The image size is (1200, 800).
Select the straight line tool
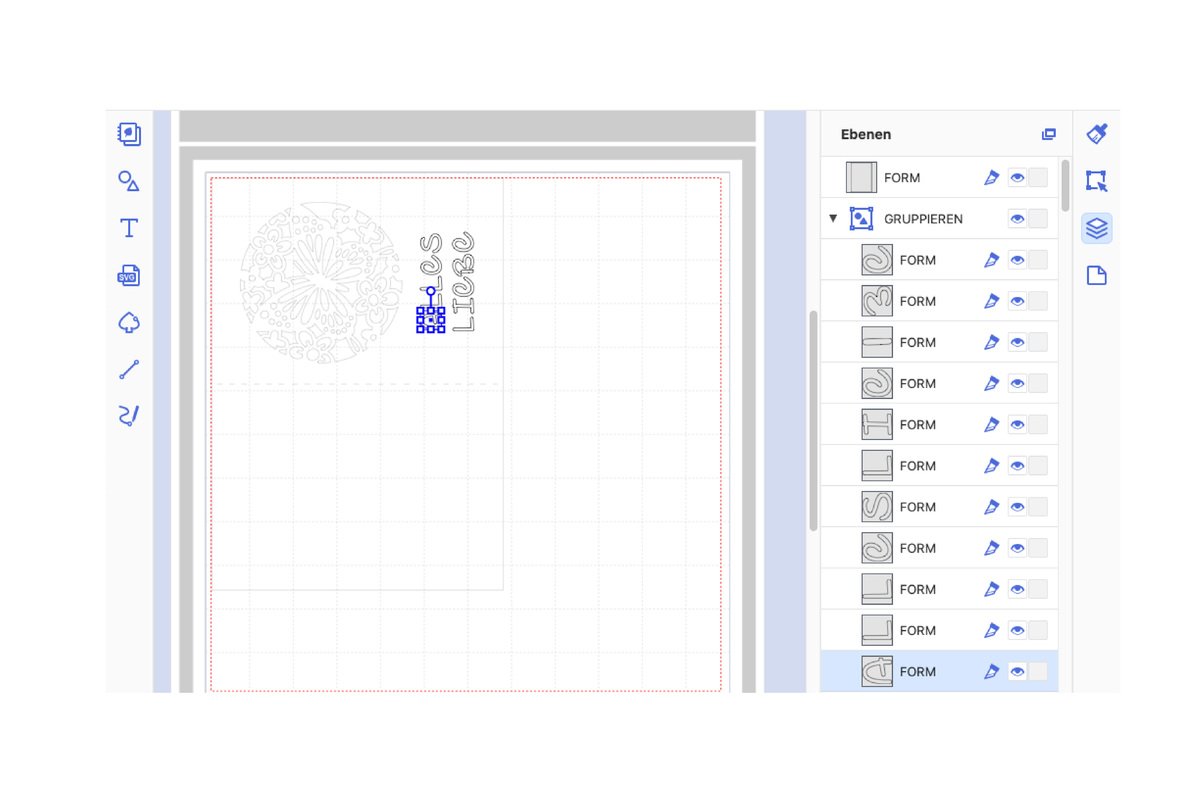[x=129, y=370]
